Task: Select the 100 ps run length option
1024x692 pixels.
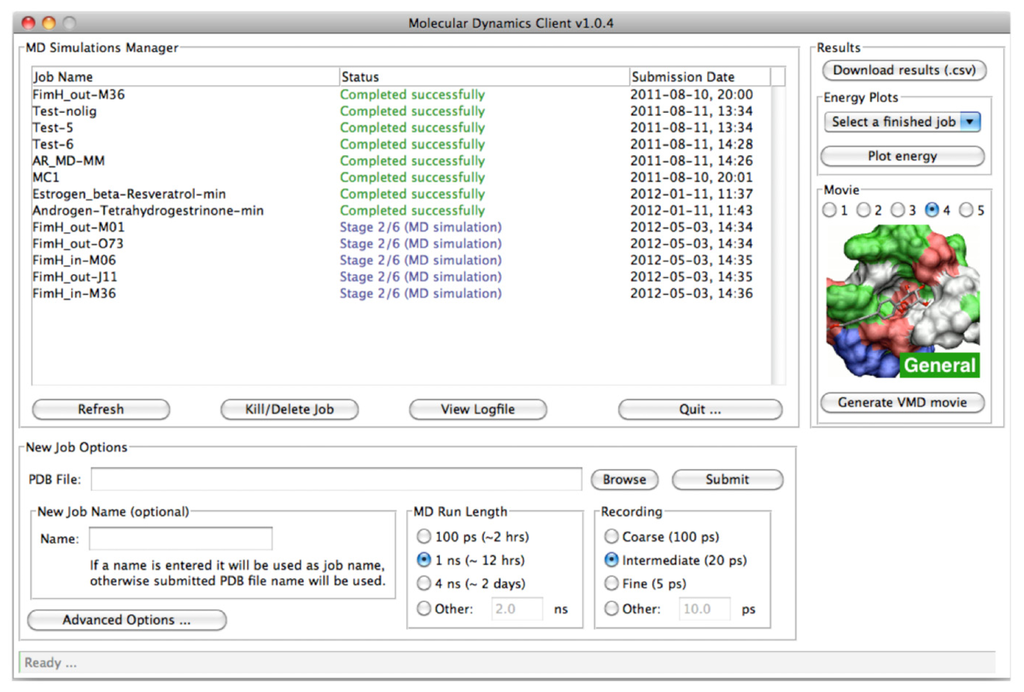Action: (x=424, y=537)
